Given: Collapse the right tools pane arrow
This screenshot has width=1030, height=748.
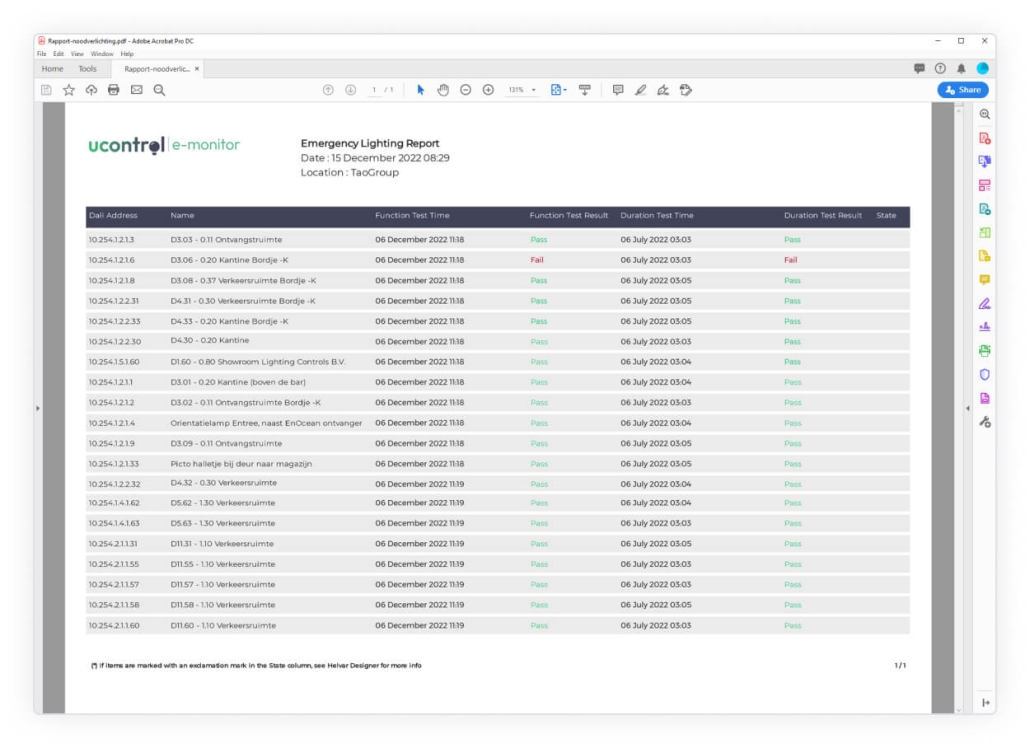Looking at the screenshot, I should coord(968,408).
